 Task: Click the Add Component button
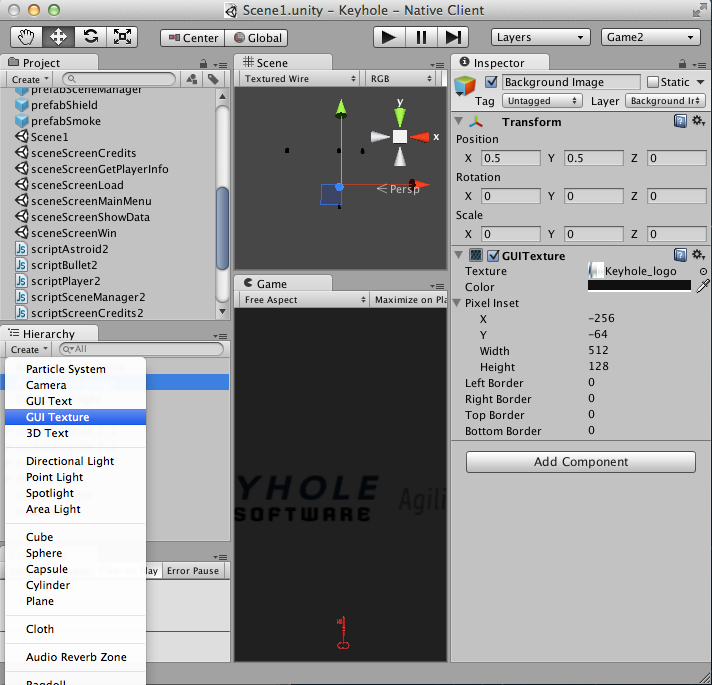point(580,462)
